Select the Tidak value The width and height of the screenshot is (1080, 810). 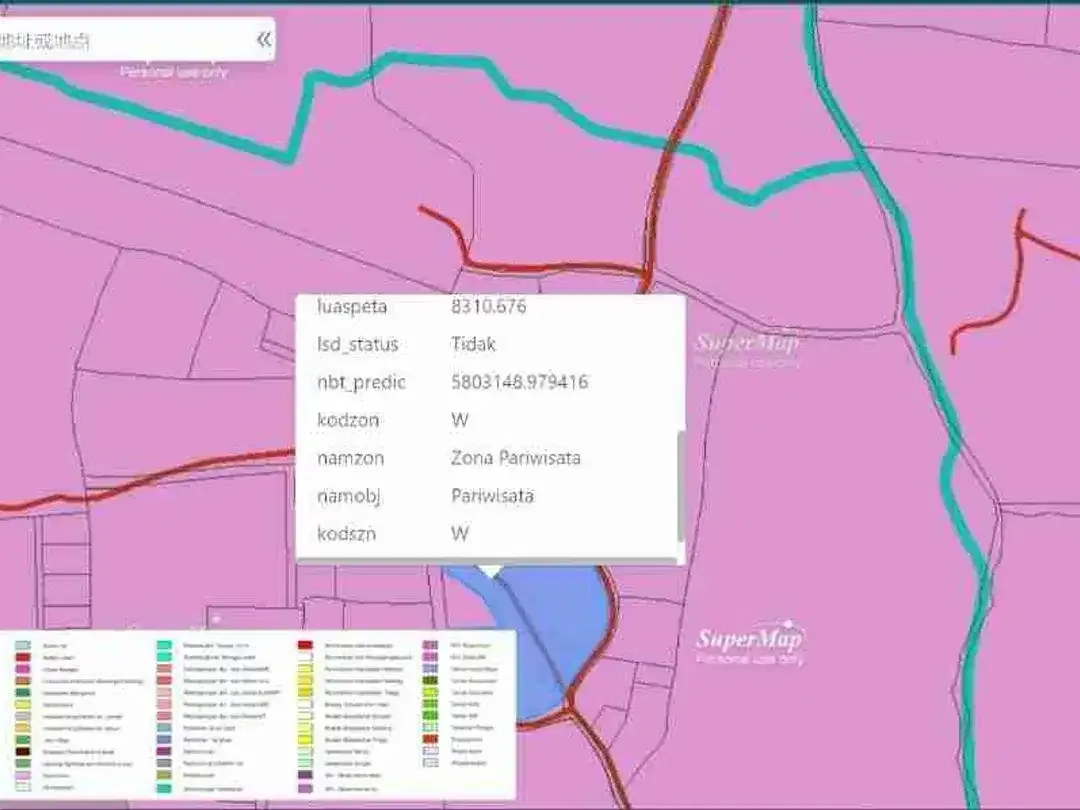point(473,344)
